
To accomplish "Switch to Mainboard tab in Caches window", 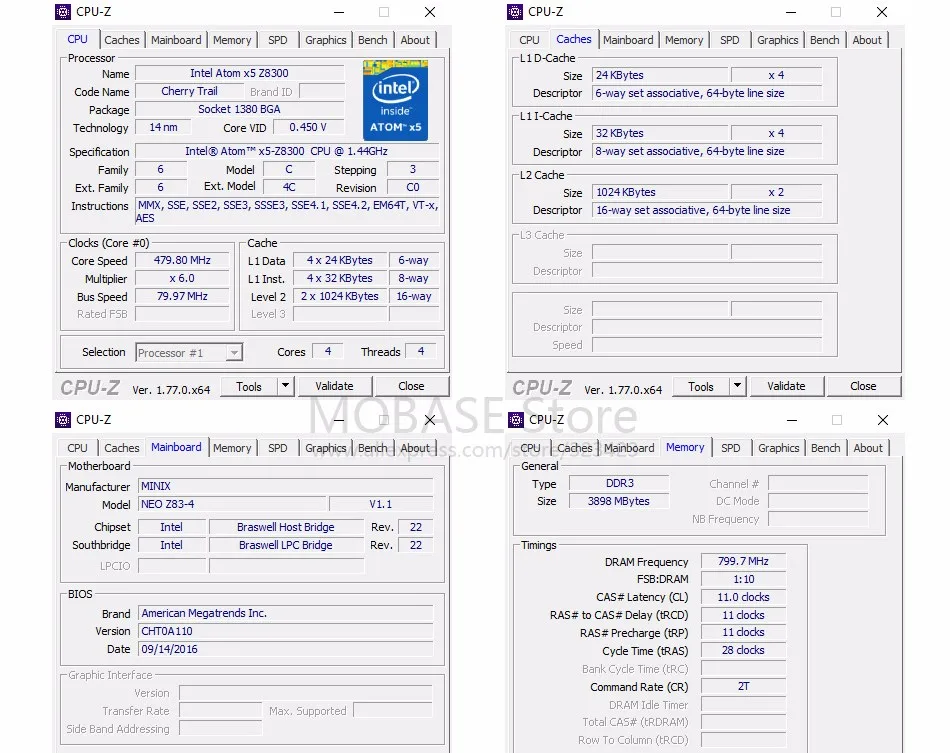I will coord(628,40).
